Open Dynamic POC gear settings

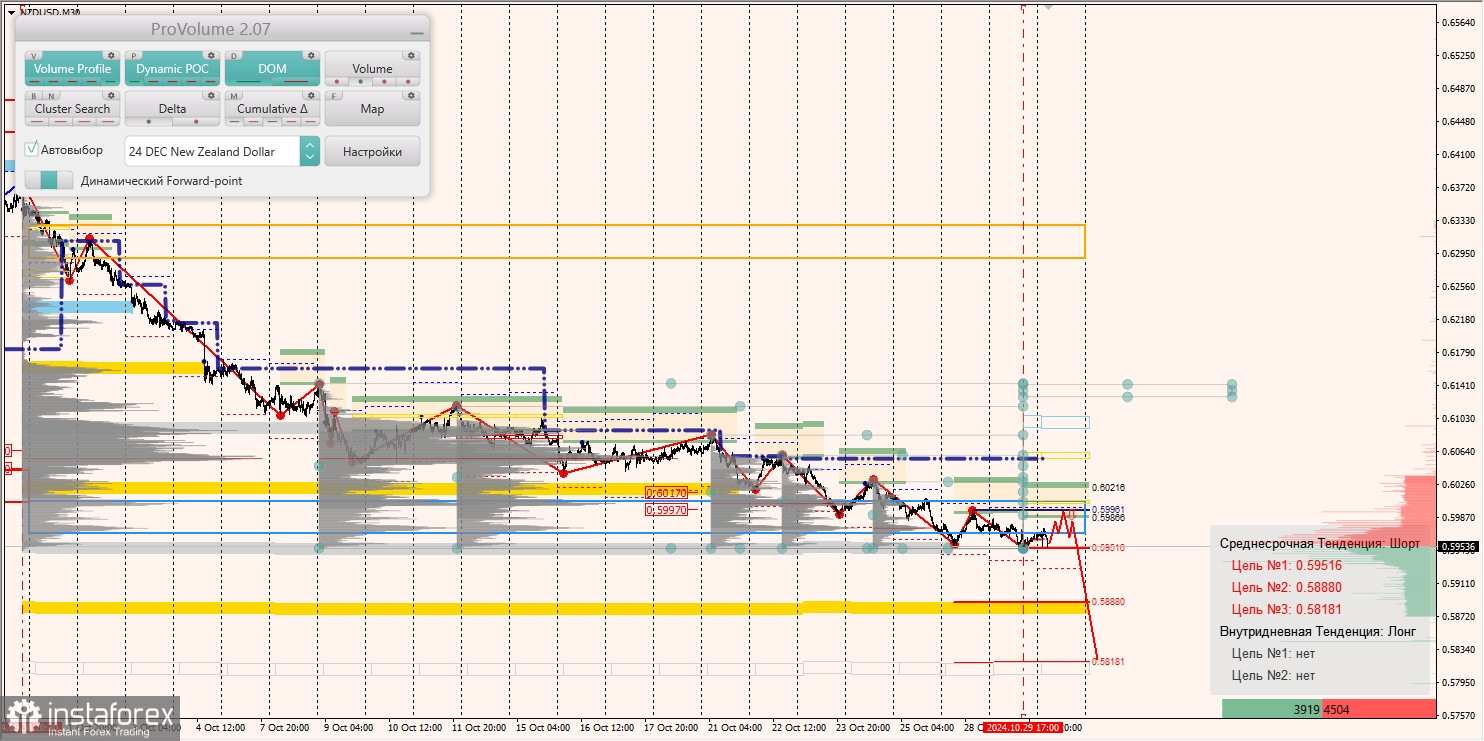(x=211, y=55)
